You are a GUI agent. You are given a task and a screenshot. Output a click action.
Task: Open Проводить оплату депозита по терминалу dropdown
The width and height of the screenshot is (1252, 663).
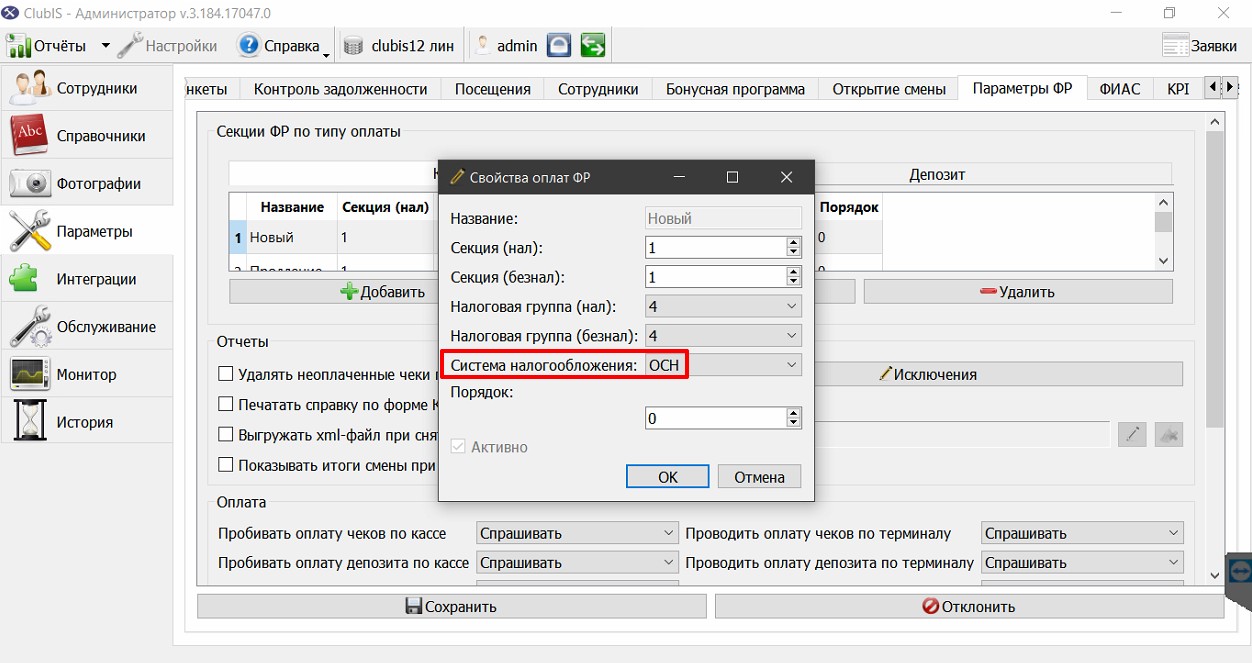[1082, 563]
